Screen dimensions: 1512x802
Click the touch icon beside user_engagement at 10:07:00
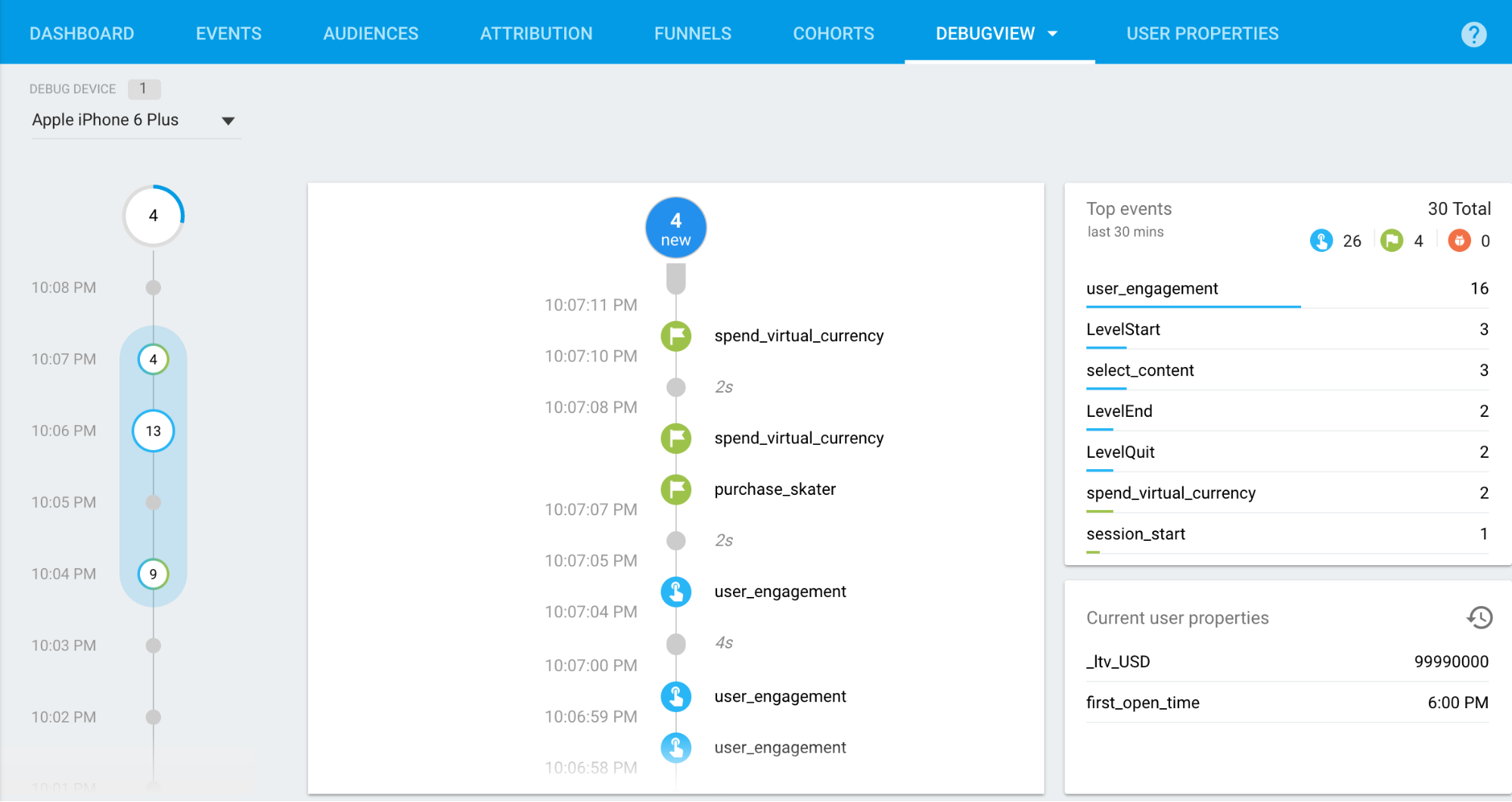(675, 696)
